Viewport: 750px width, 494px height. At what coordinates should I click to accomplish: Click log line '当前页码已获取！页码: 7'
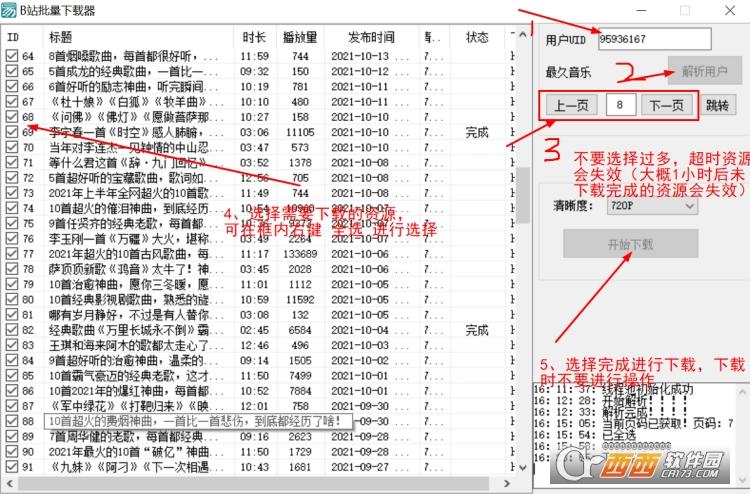coord(634,423)
